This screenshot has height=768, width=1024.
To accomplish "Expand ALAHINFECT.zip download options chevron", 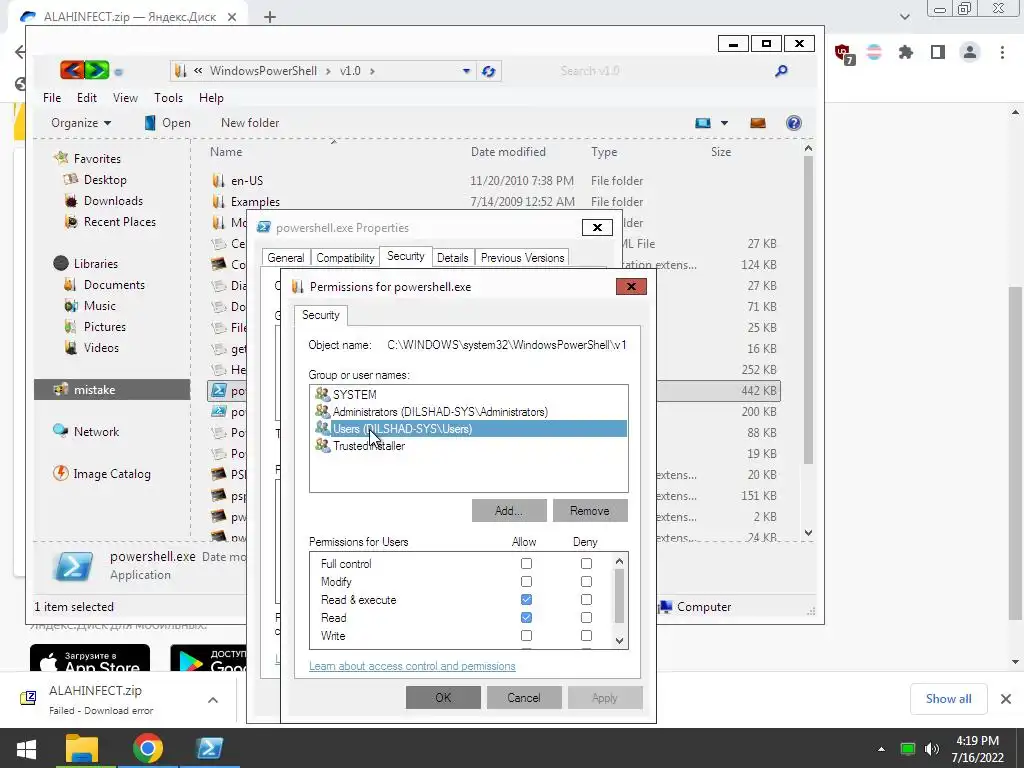I will click(x=213, y=700).
